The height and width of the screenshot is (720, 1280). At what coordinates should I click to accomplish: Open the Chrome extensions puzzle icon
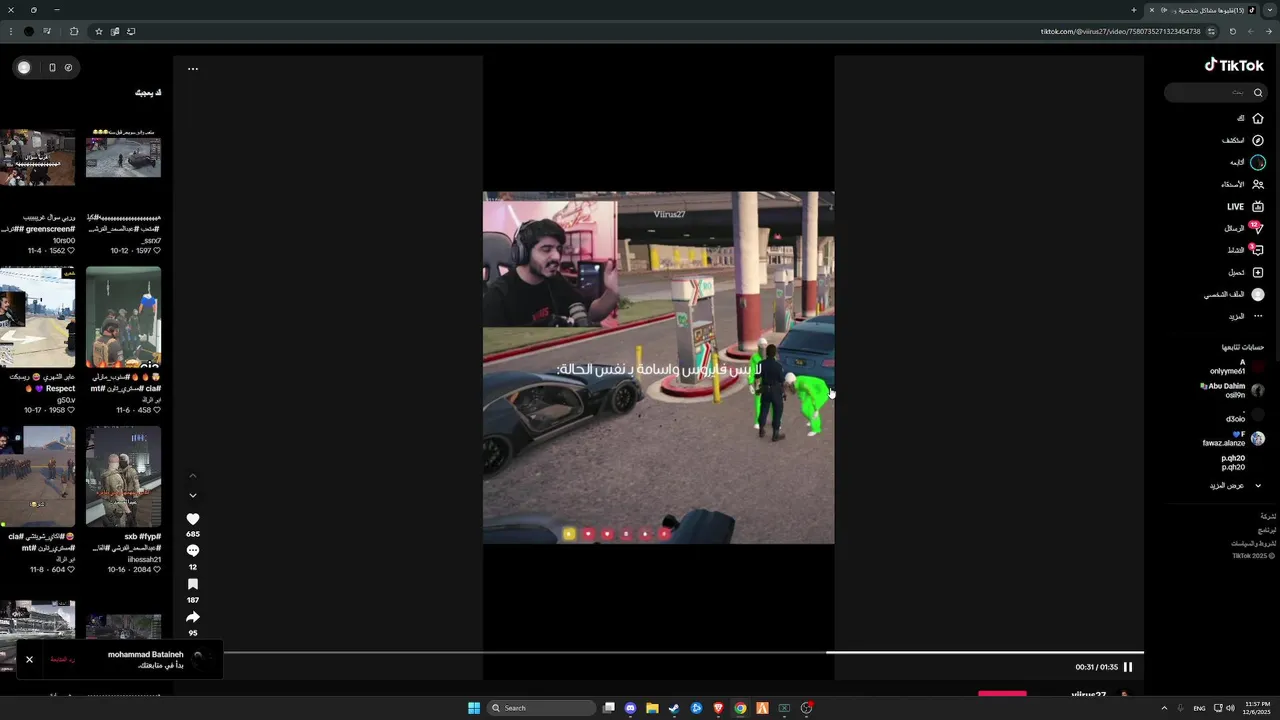click(x=73, y=31)
